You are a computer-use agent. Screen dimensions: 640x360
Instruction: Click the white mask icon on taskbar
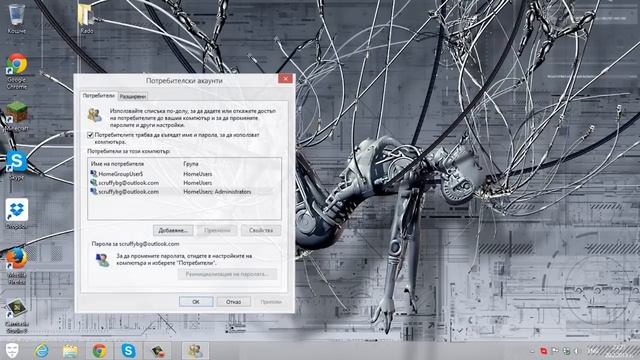point(13,351)
